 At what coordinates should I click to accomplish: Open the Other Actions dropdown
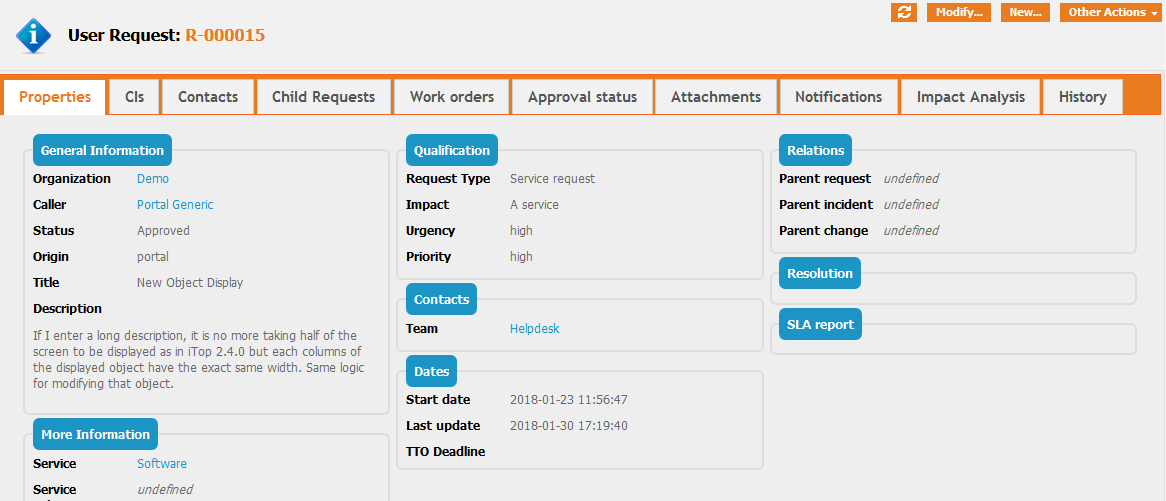coord(1111,12)
